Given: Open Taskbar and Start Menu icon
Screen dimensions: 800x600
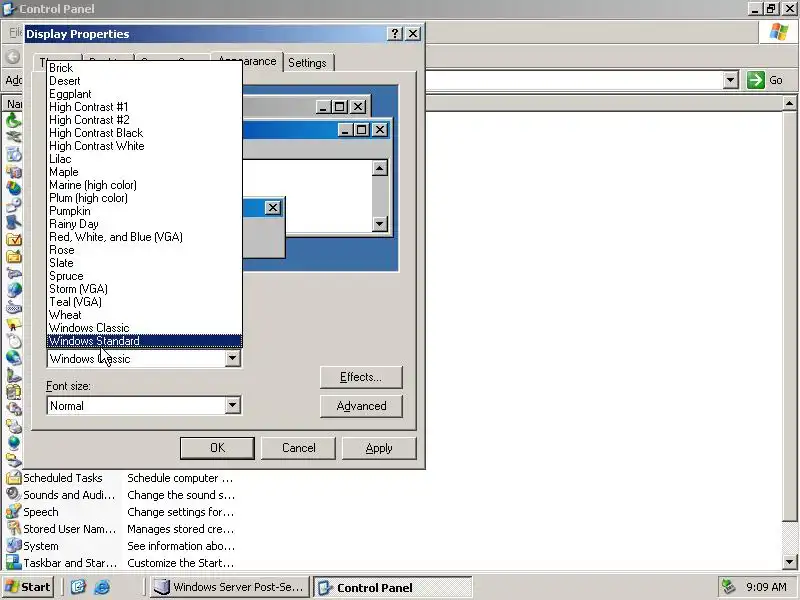Looking at the screenshot, I should [x=13, y=563].
